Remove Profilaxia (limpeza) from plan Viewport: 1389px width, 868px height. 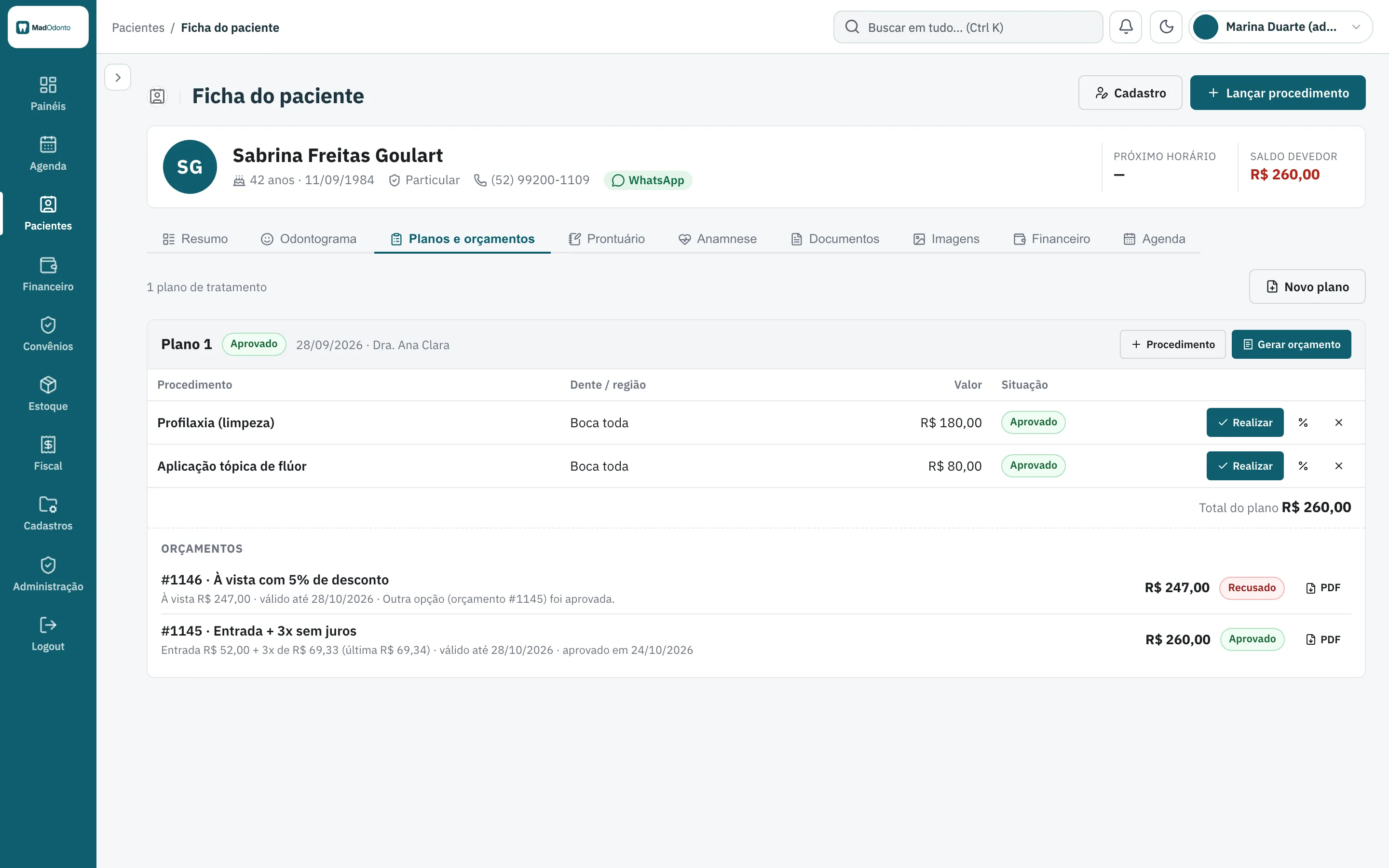1338,422
